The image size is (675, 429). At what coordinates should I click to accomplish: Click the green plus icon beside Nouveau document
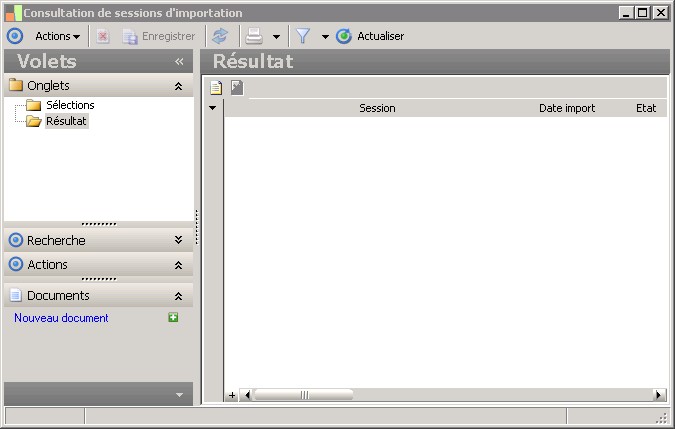(x=173, y=318)
